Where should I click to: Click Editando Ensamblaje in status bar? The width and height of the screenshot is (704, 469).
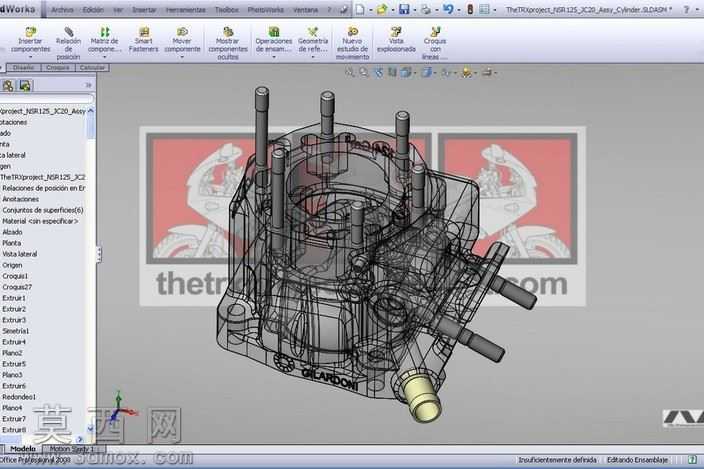638,460
